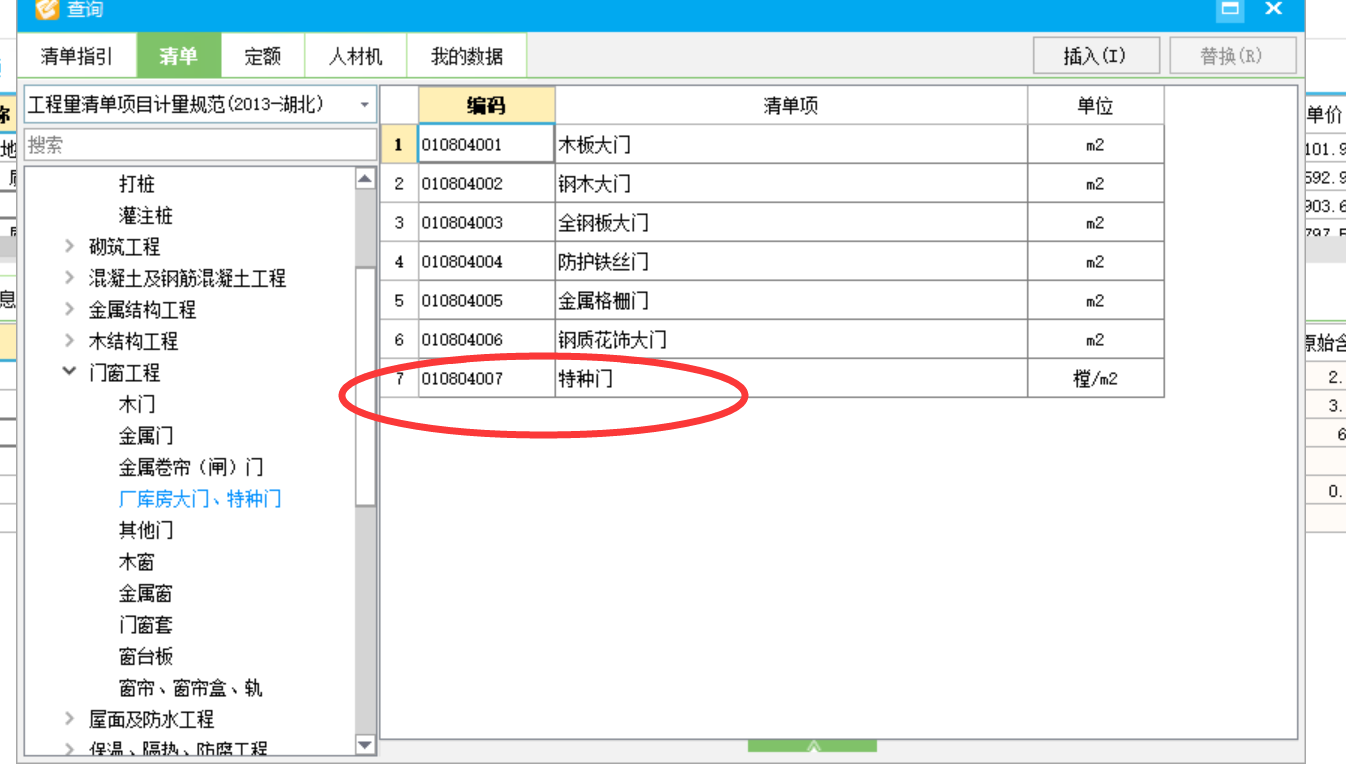Image resolution: width=1346 pixels, height=781 pixels.
Task: Expand the 混凝土及钢筋混凝土工程 node
Action: (x=69, y=278)
